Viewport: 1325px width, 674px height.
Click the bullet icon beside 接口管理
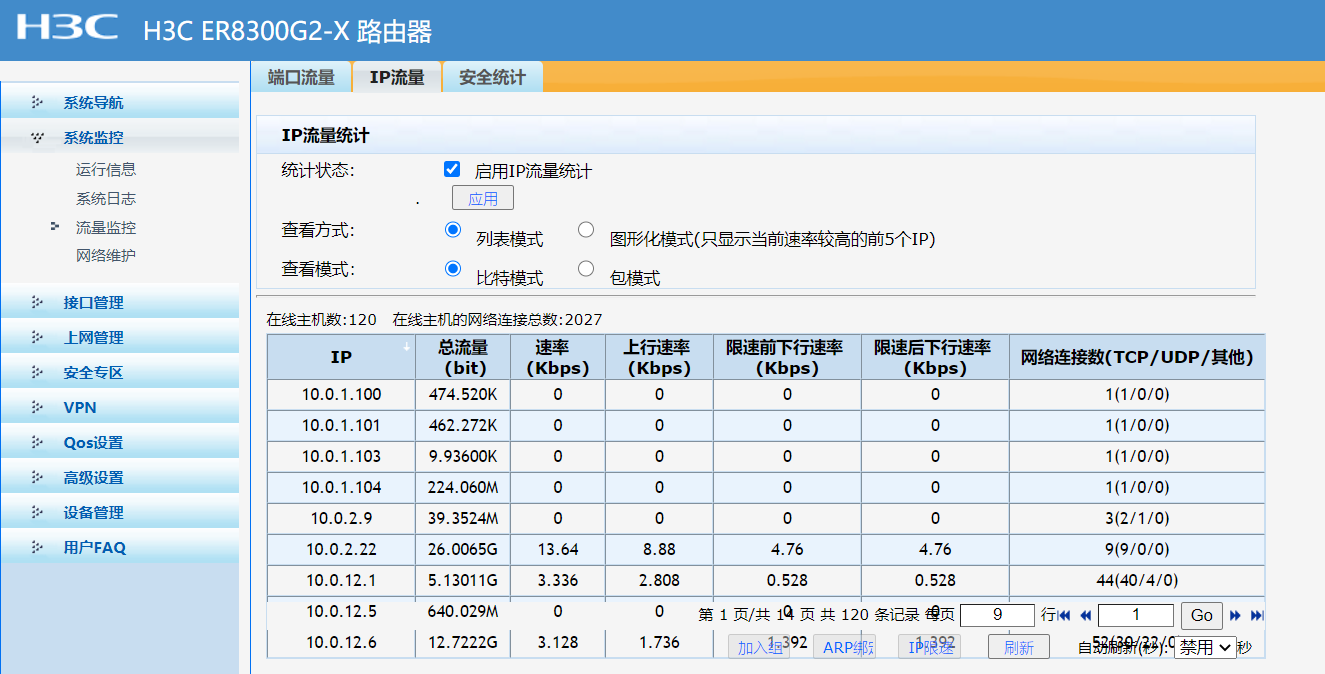click(x=37, y=302)
